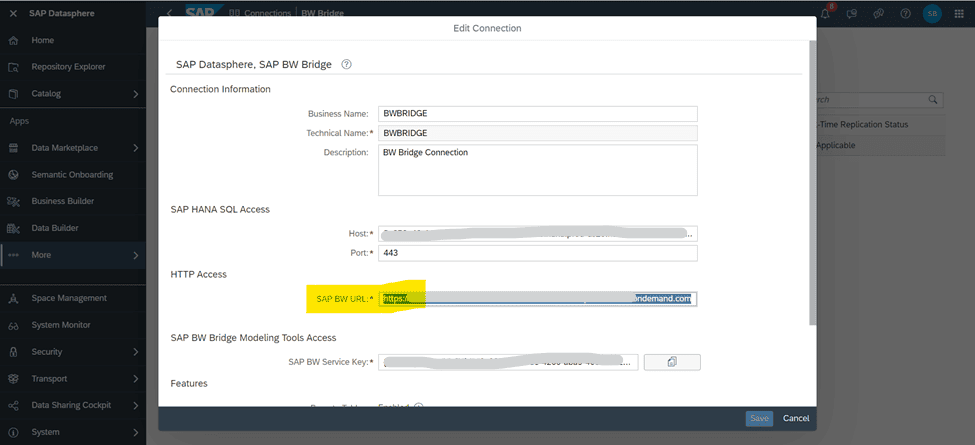Open the feedback chat icon in header

point(853,13)
